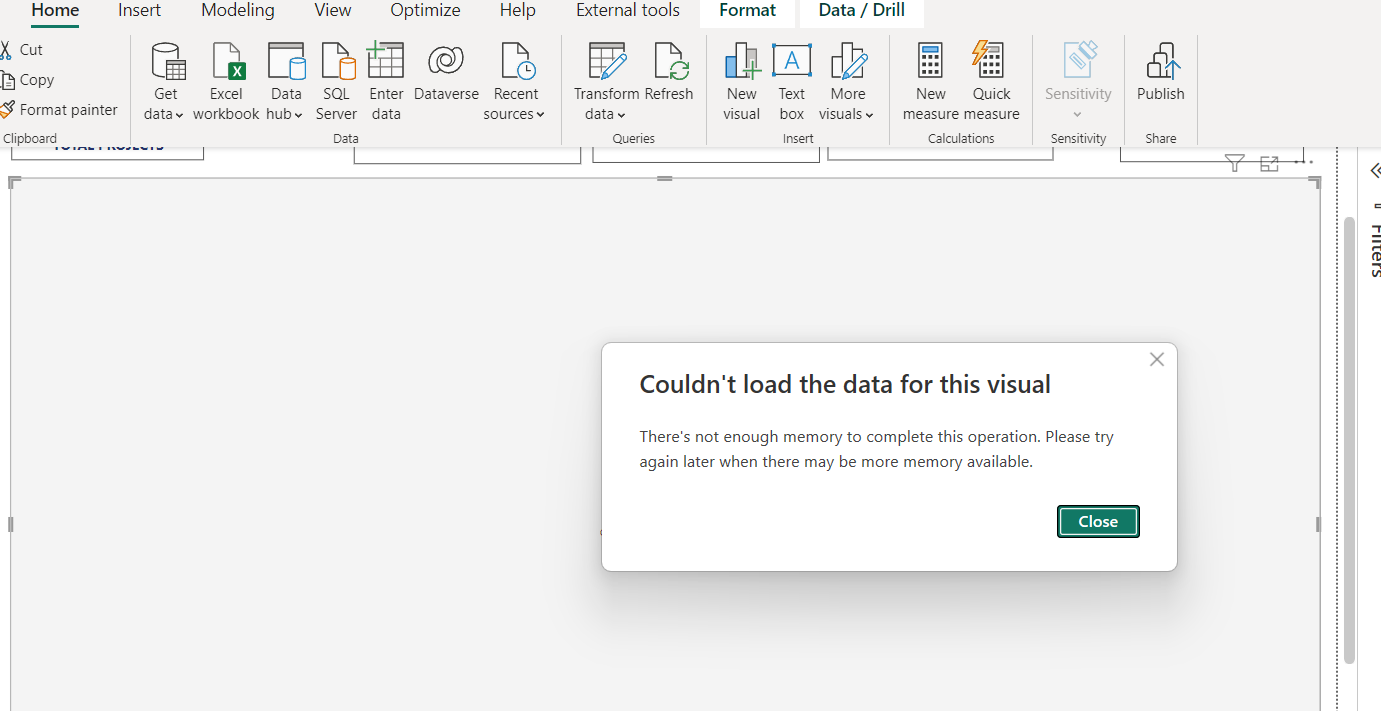Refresh the data queries
This screenshot has width=1381, height=711.
[669, 72]
